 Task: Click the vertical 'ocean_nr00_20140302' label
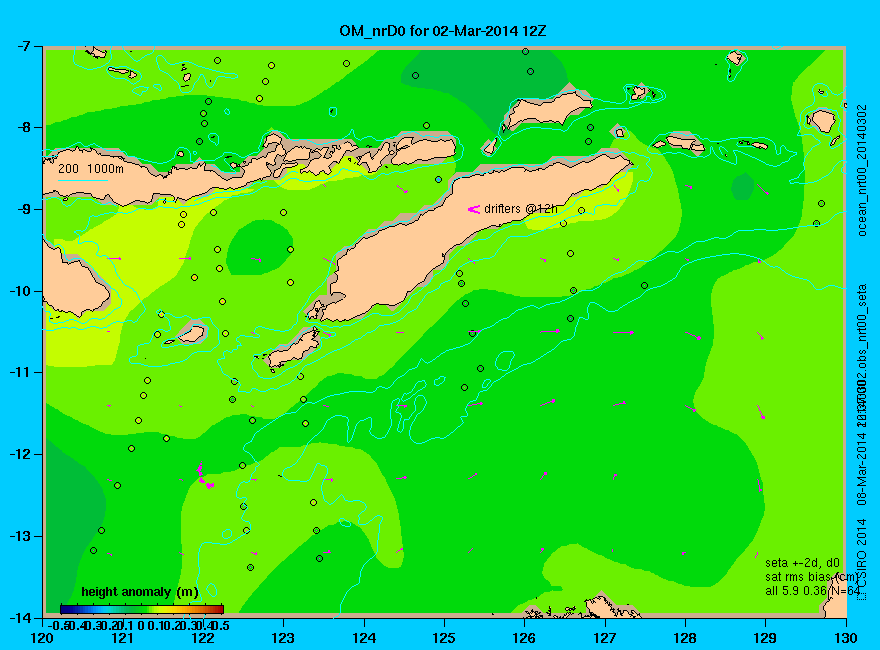862,170
